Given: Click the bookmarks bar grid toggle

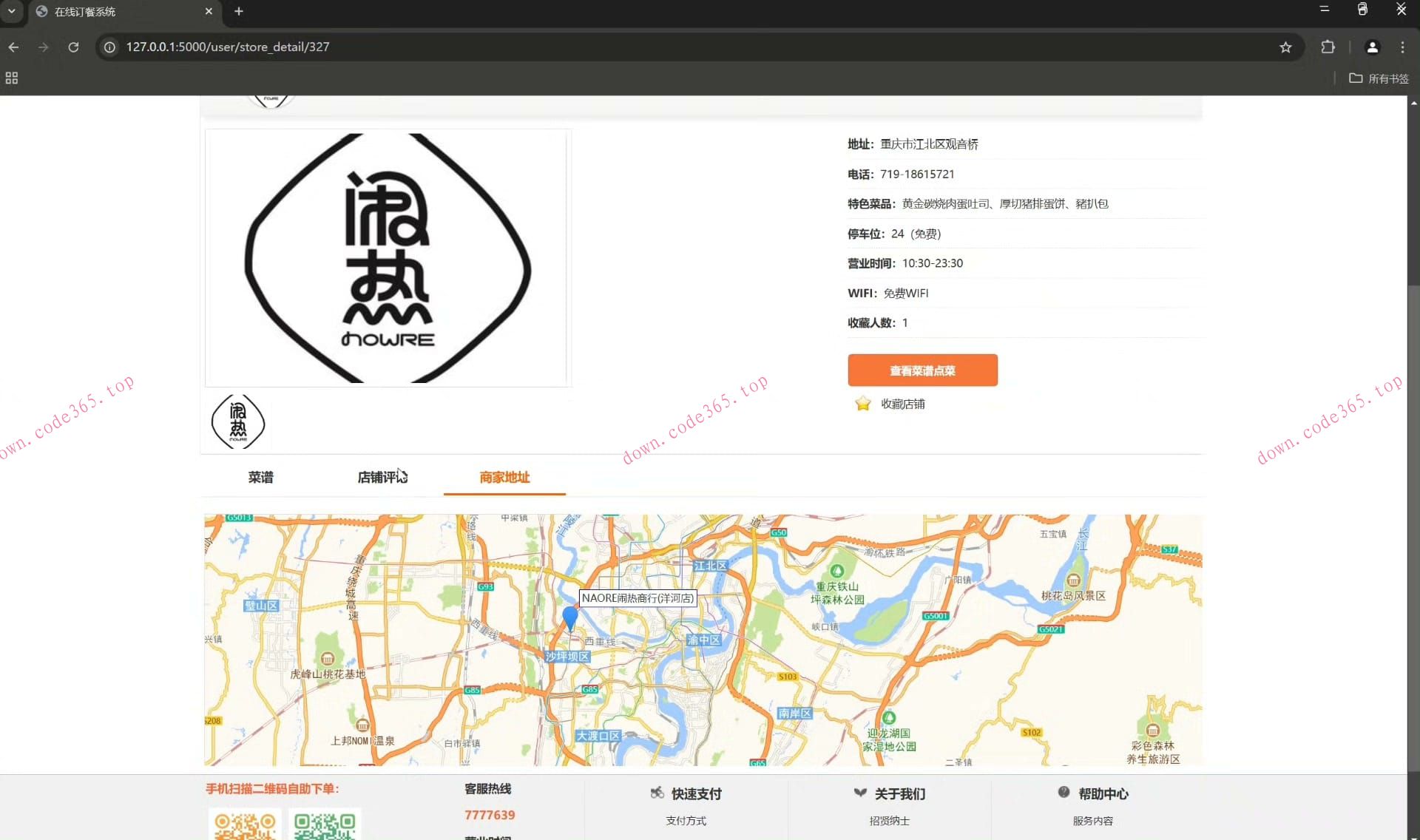Looking at the screenshot, I should click(x=10, y=78).
